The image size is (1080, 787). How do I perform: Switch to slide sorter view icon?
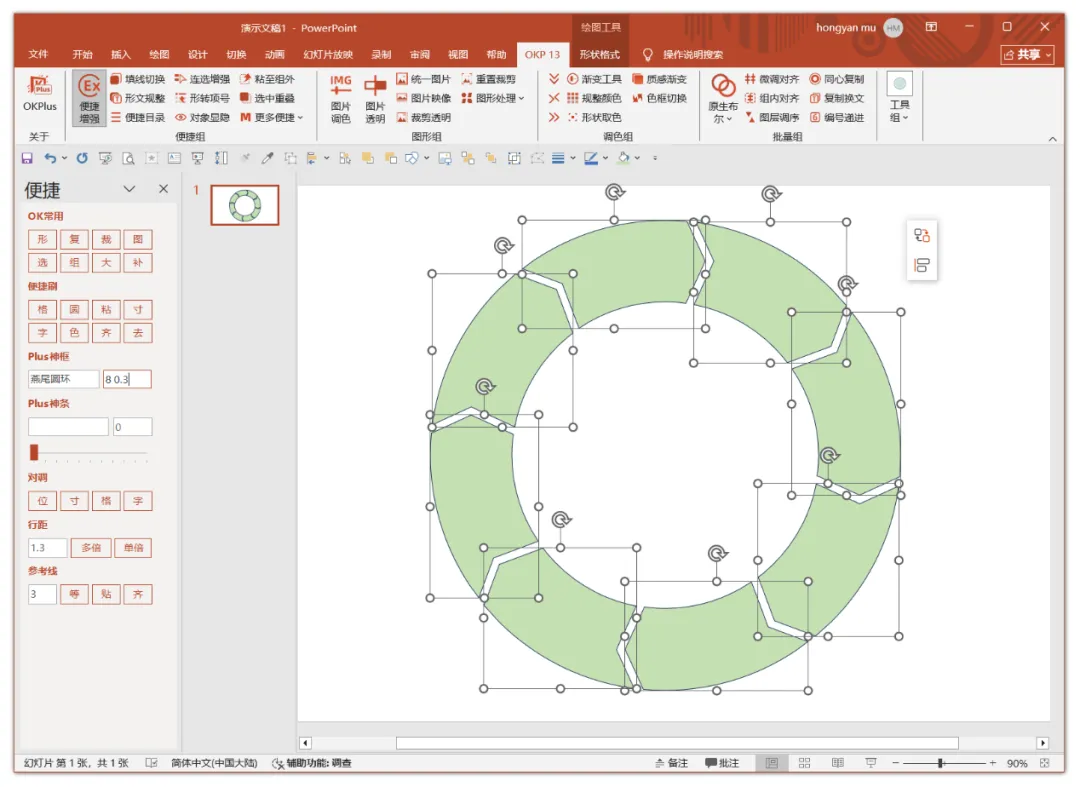click(804, 763)
